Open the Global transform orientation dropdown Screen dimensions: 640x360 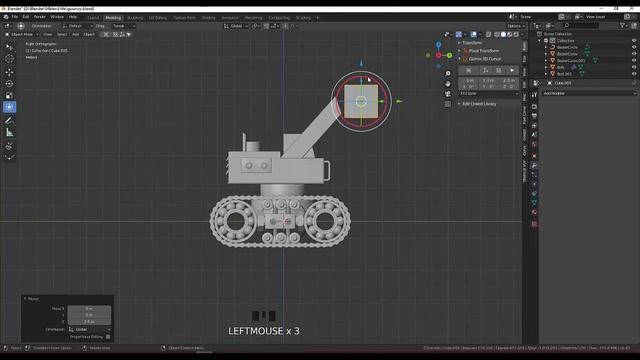(x=236, y=26)
